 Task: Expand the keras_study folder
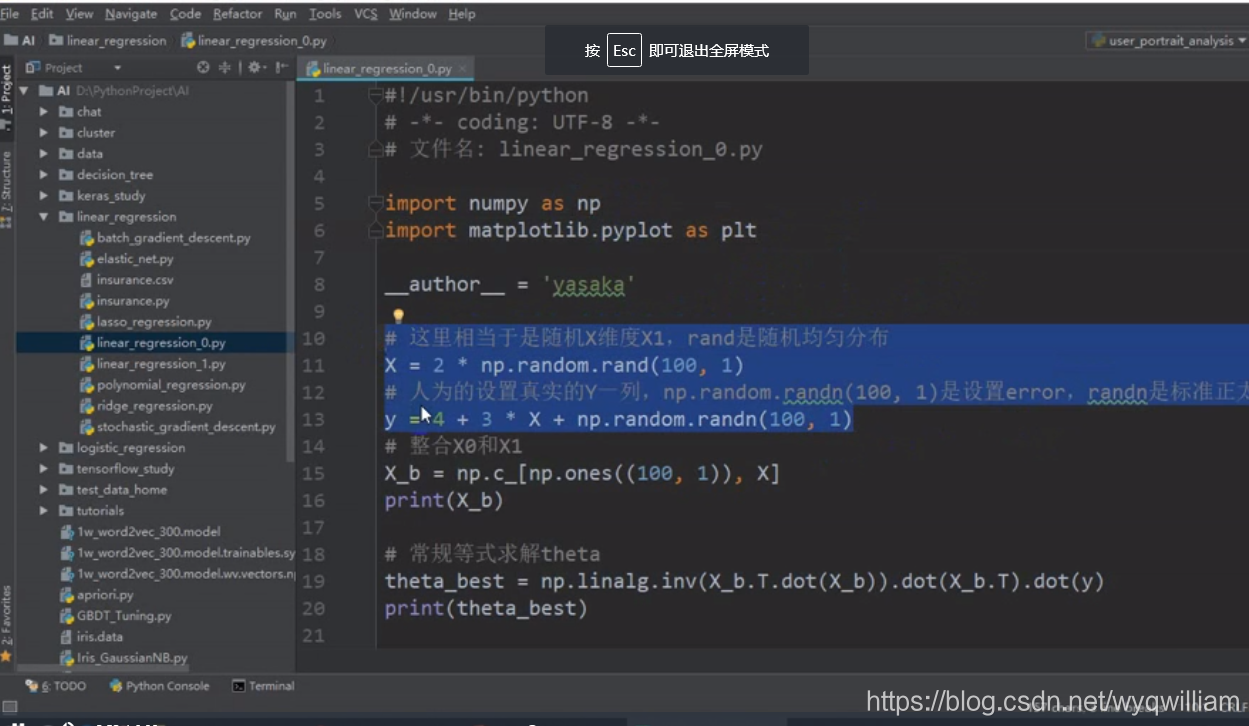43,195
